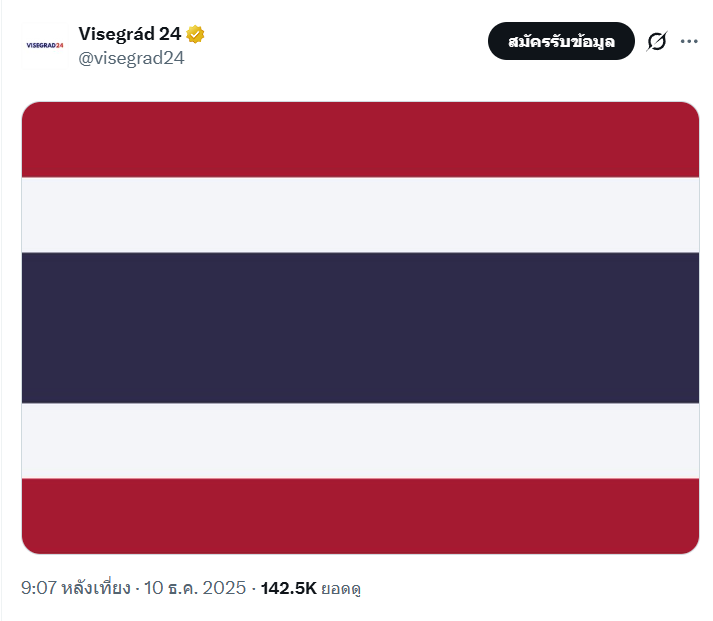713x621 pixels.
Task: Click the word หลังเที่ยง in the timestamp
Action: click(x=96, y=588)
